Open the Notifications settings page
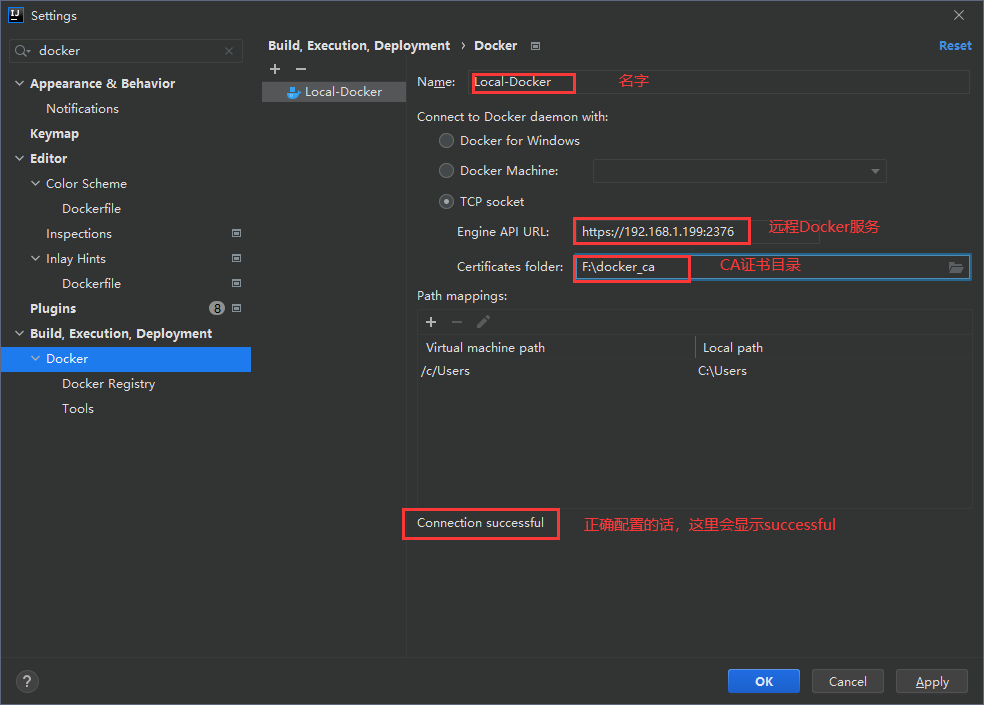This screenshot has height=705, width=984. pyautogui.click(x=82, y=109)
